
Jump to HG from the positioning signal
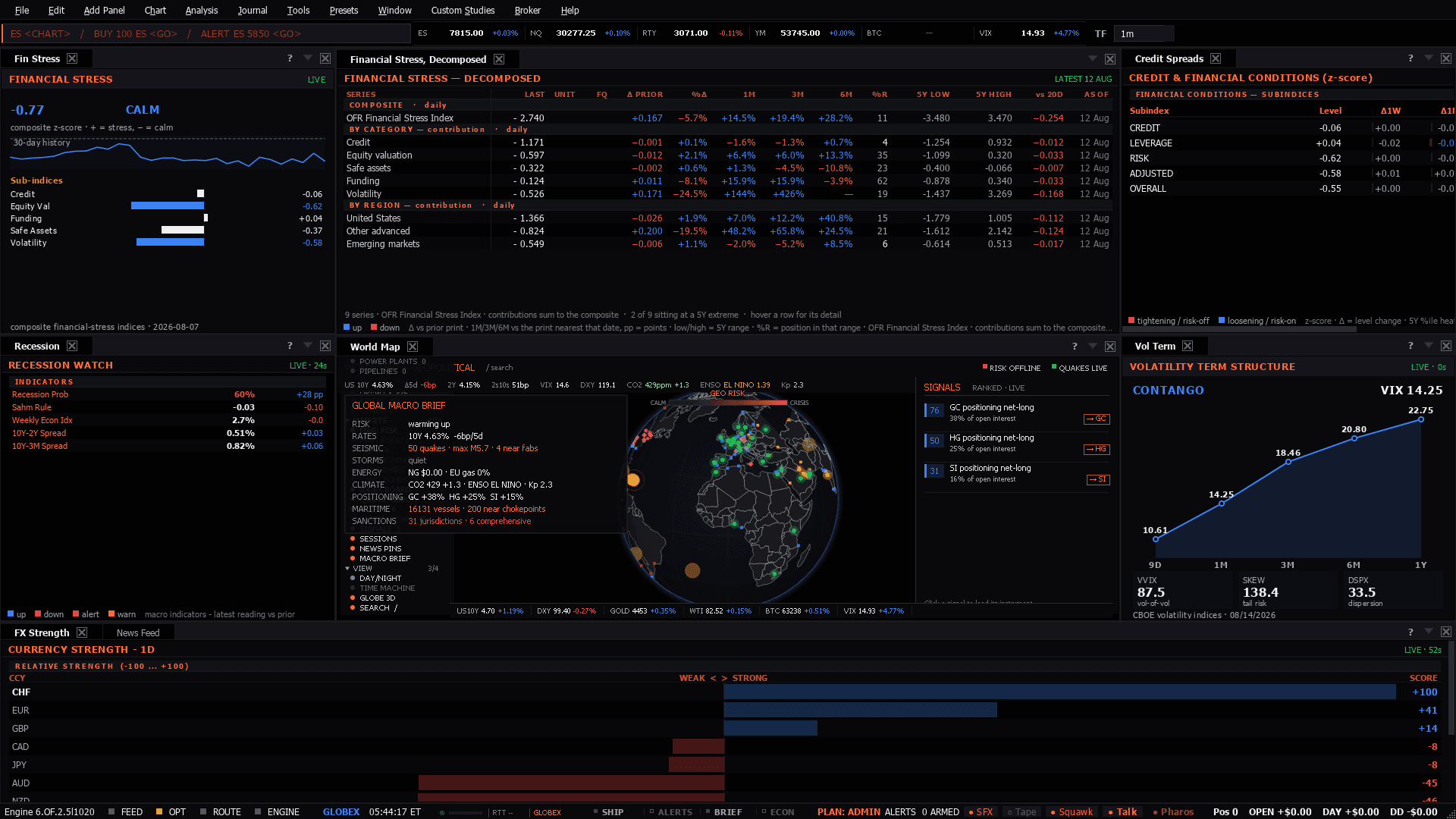pos(1097,449)
